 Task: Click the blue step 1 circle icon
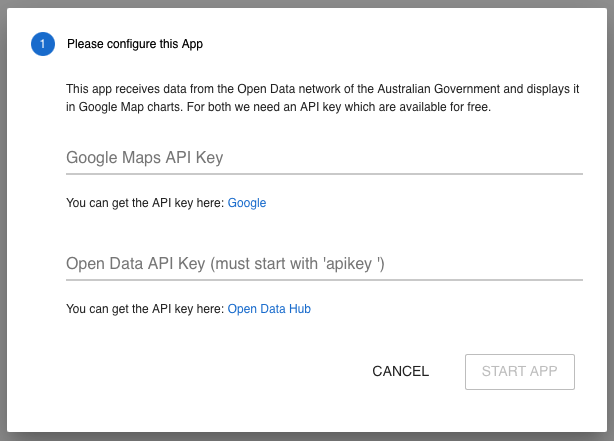pos(43,44)
